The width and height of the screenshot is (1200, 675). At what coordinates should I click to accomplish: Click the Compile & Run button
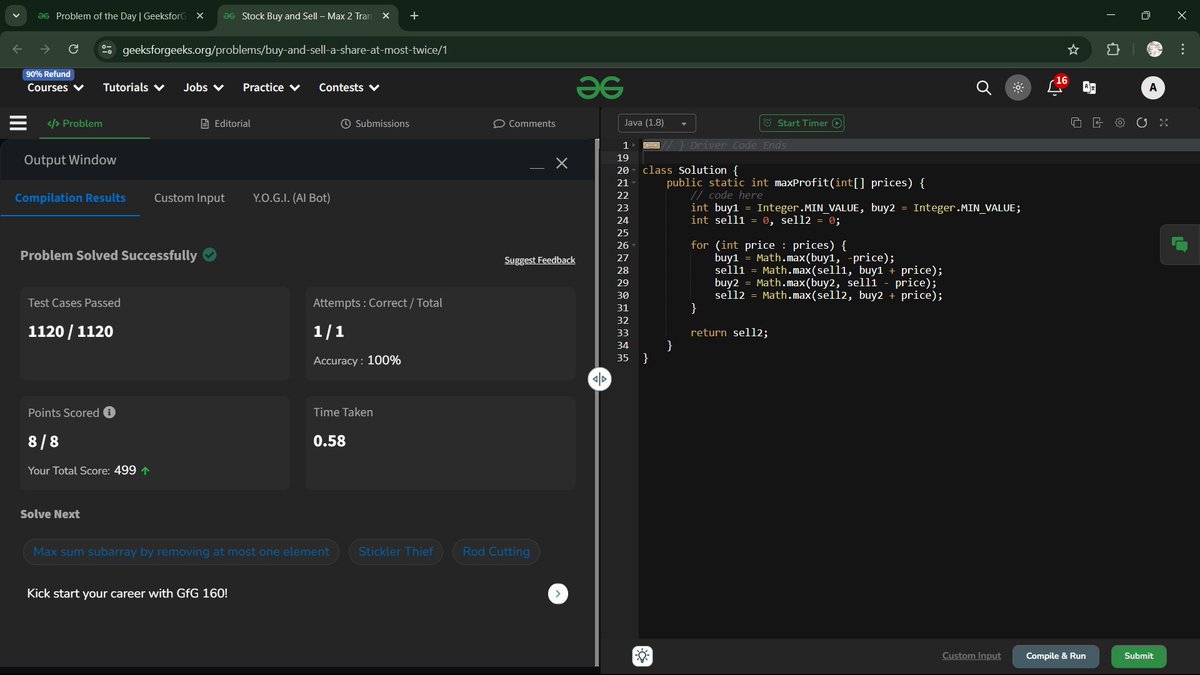(1056, 656)
